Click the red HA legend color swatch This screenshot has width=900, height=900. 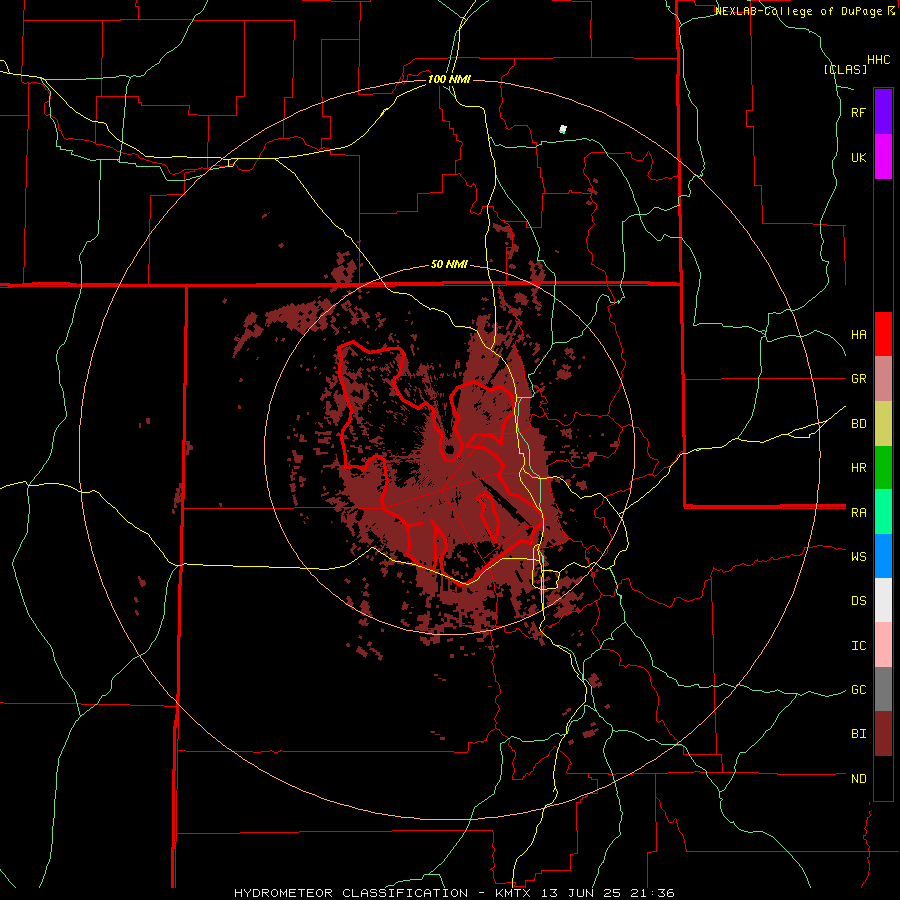click(x=883, y=334)
